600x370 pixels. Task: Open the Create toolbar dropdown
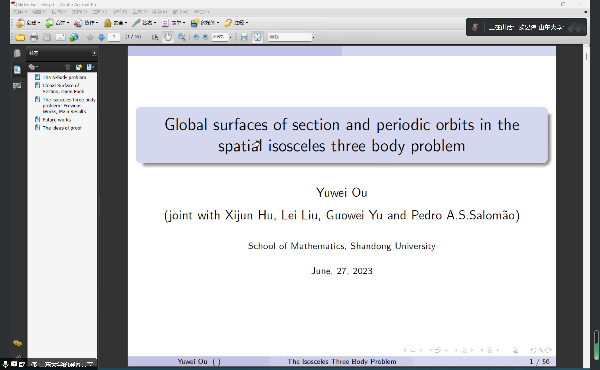coord(28,23)
